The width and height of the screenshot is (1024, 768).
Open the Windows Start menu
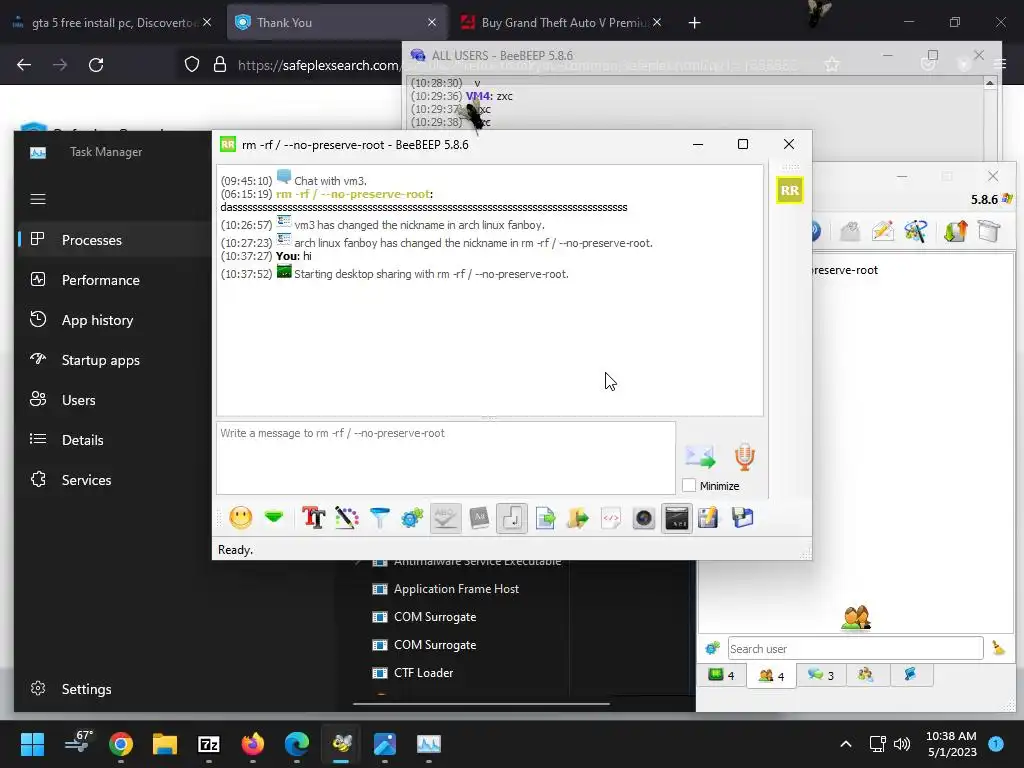(32, 744)
